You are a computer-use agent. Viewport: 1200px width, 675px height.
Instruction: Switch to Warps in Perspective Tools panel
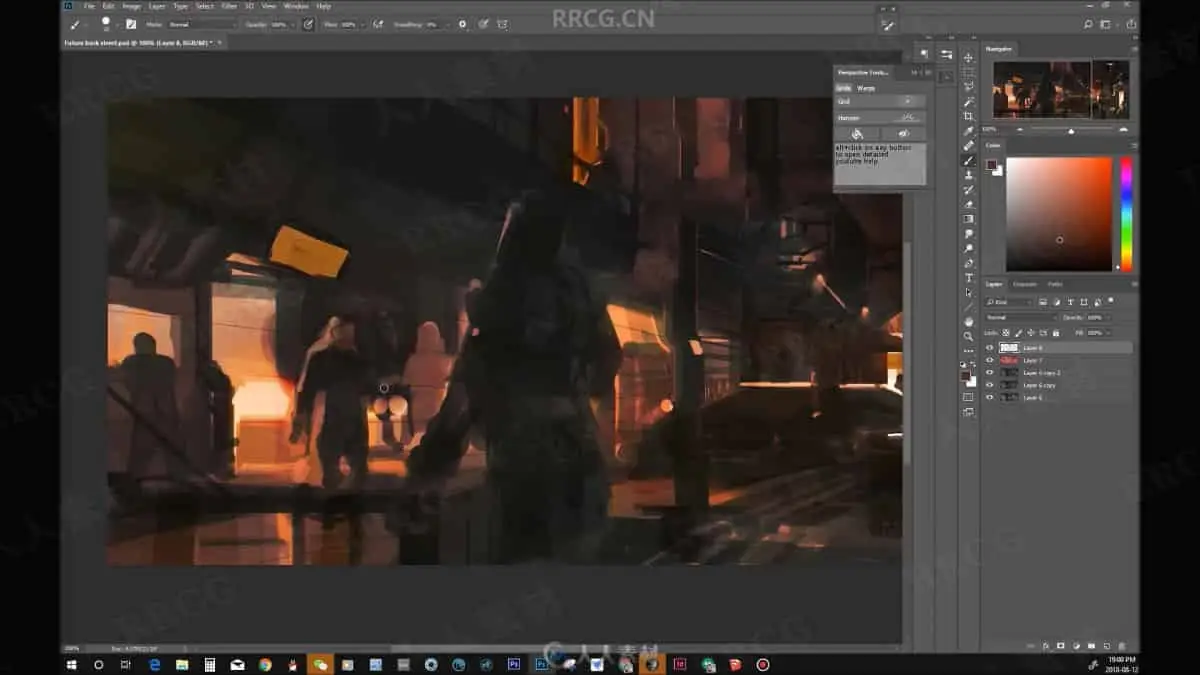[866, 88]
